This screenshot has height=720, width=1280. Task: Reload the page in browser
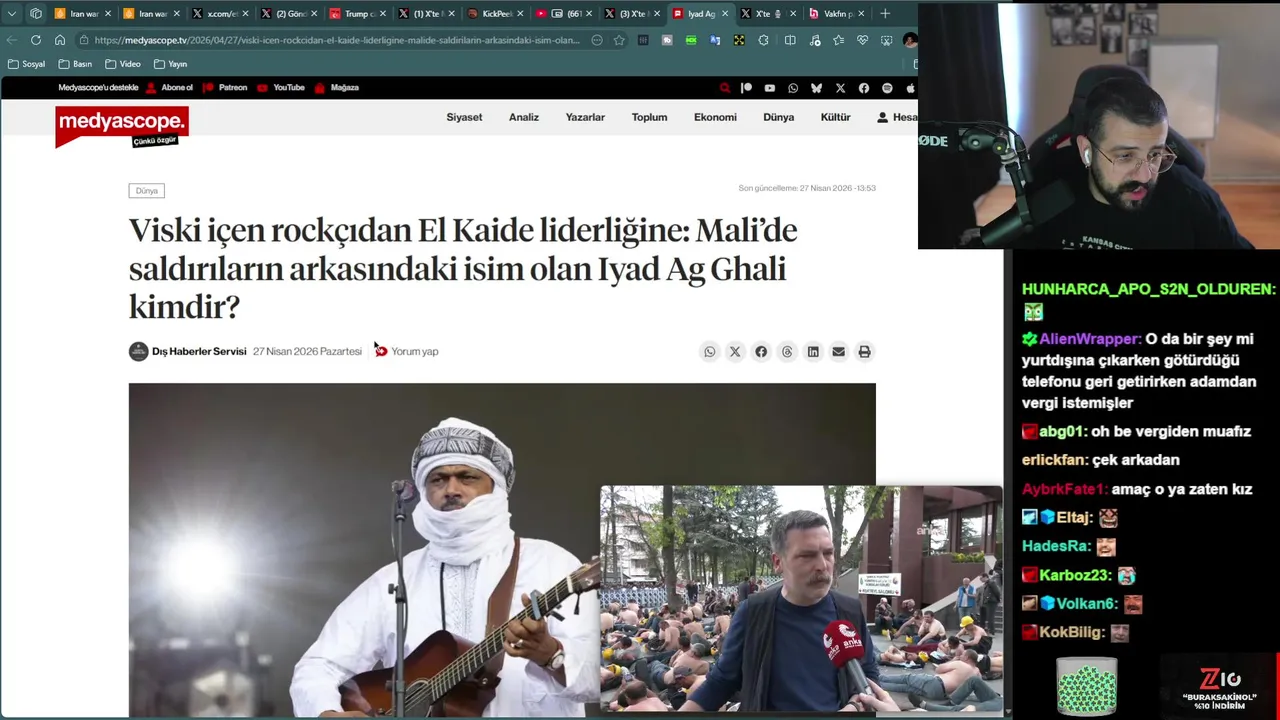tap(36, 40)
